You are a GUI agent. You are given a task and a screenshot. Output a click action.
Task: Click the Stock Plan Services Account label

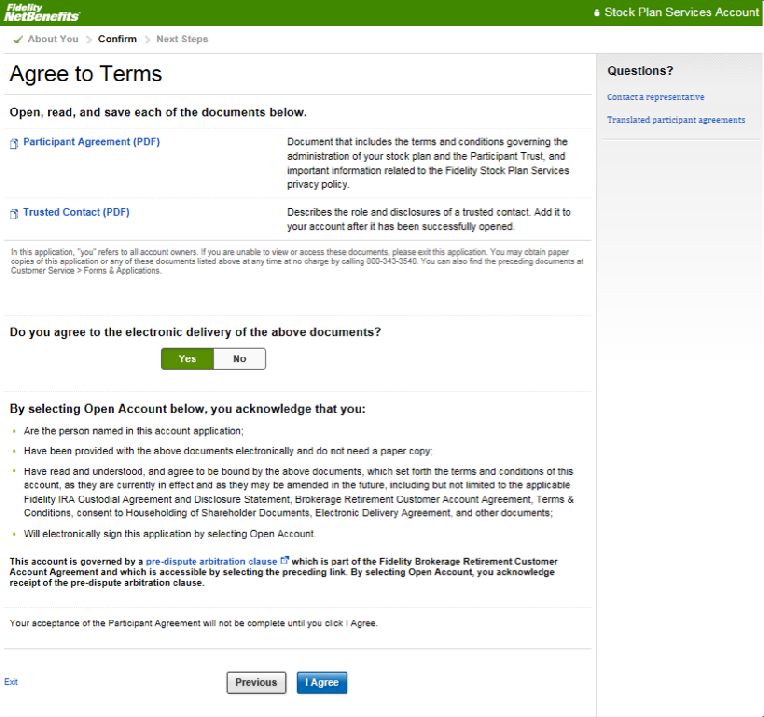[682, 13]
